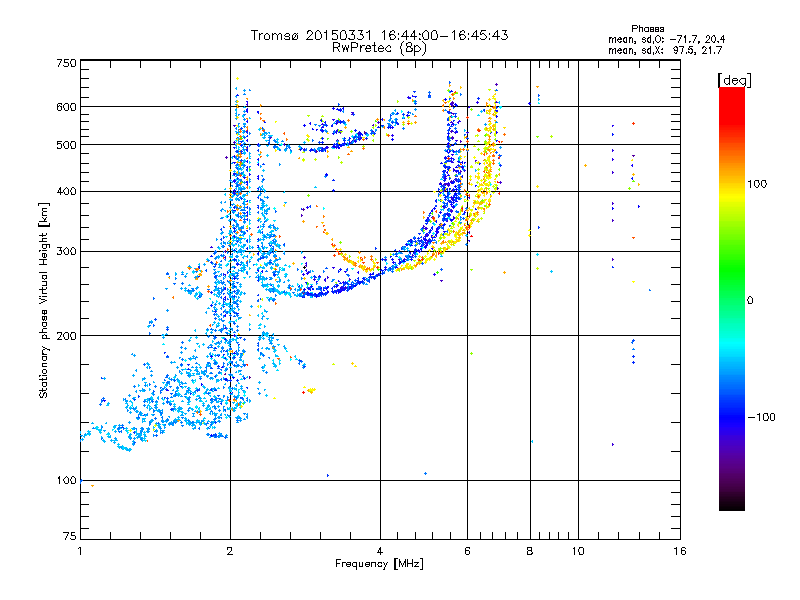This screenshot has width=800, height=600.
Task: Click the x-axis tick label "10"
Action: (x=578, y=551)
